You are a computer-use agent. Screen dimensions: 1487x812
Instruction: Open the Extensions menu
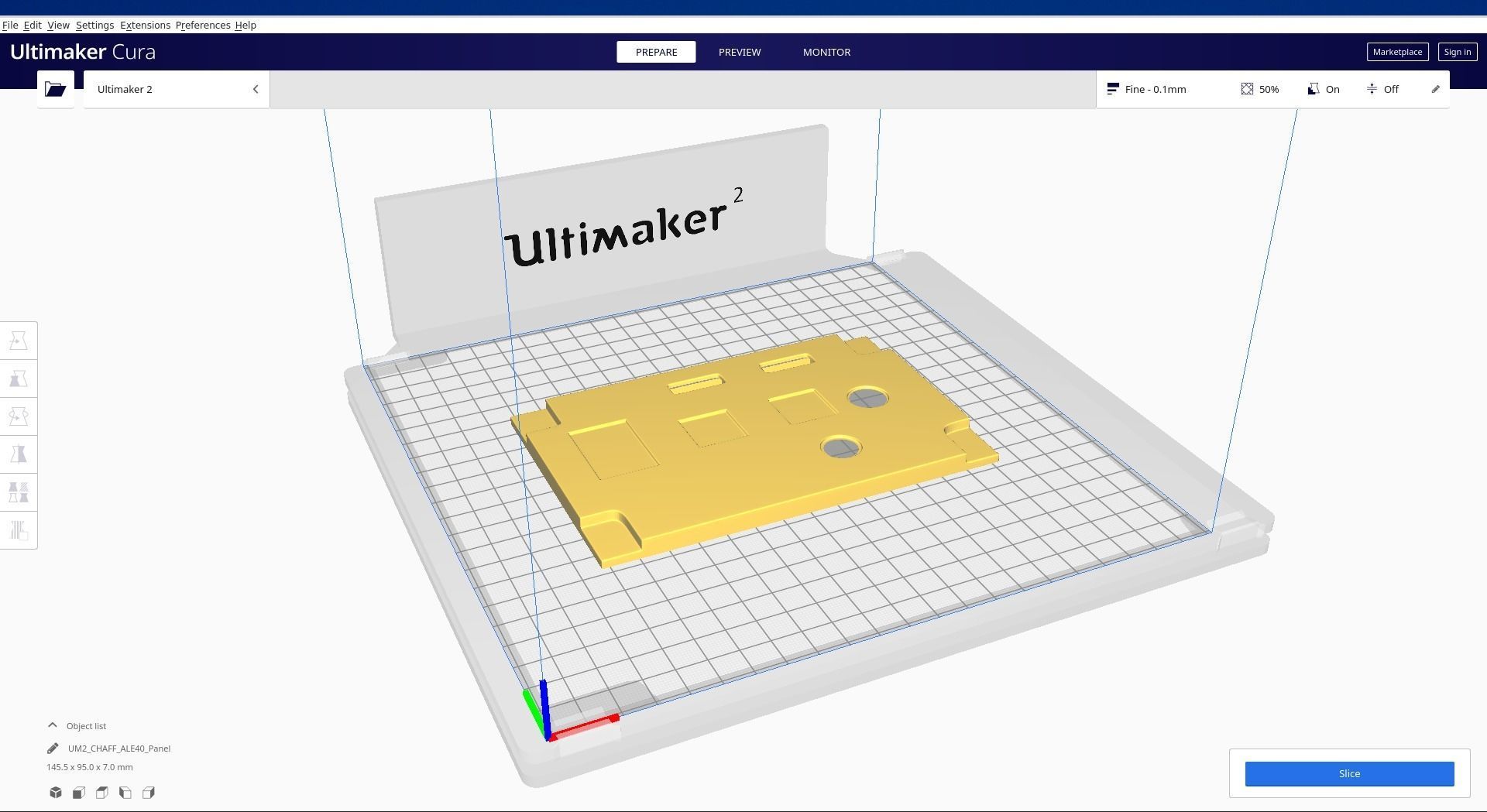145,25
